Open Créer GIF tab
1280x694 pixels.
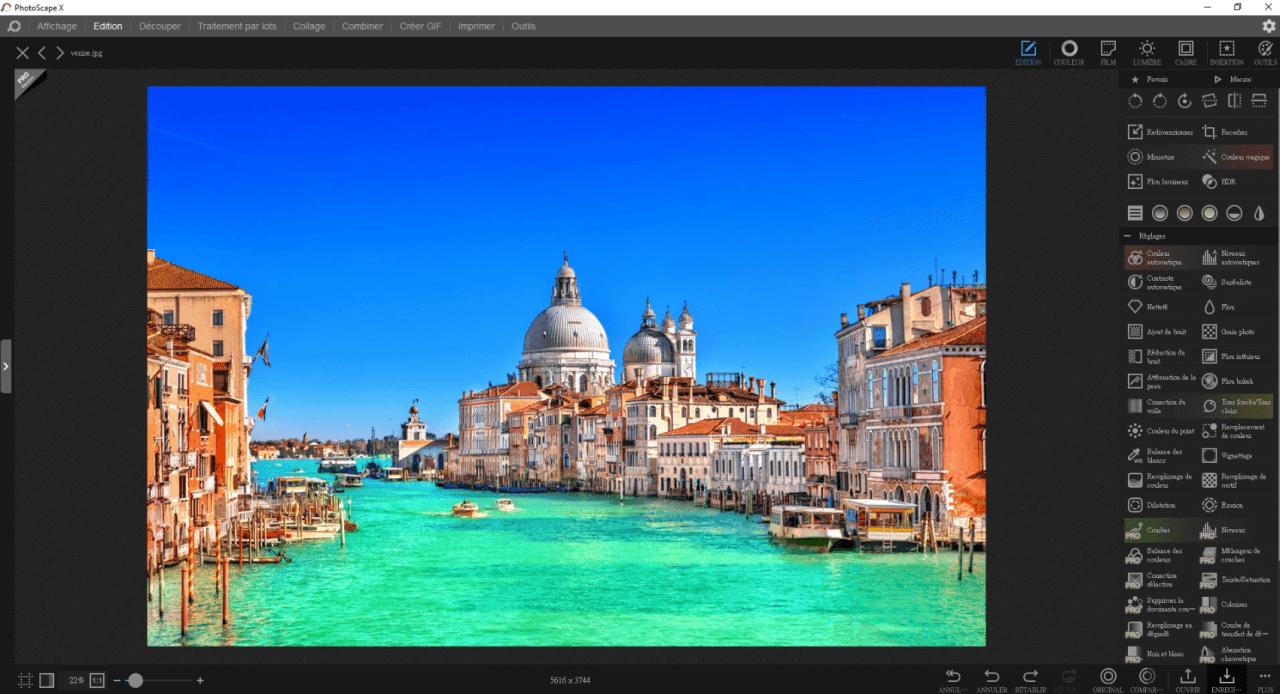click(420, 26)
